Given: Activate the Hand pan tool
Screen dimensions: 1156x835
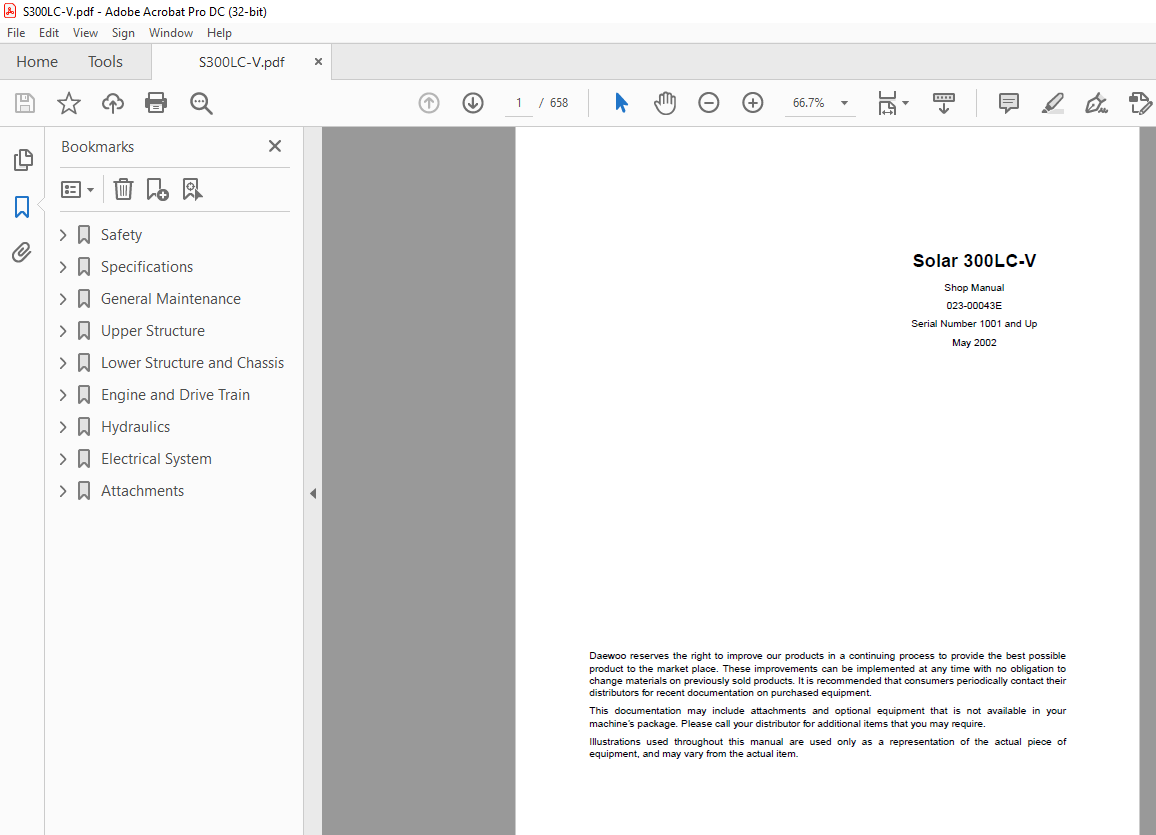Looking at the screenshot, I should pyautogui.click(x=664, y=103).
